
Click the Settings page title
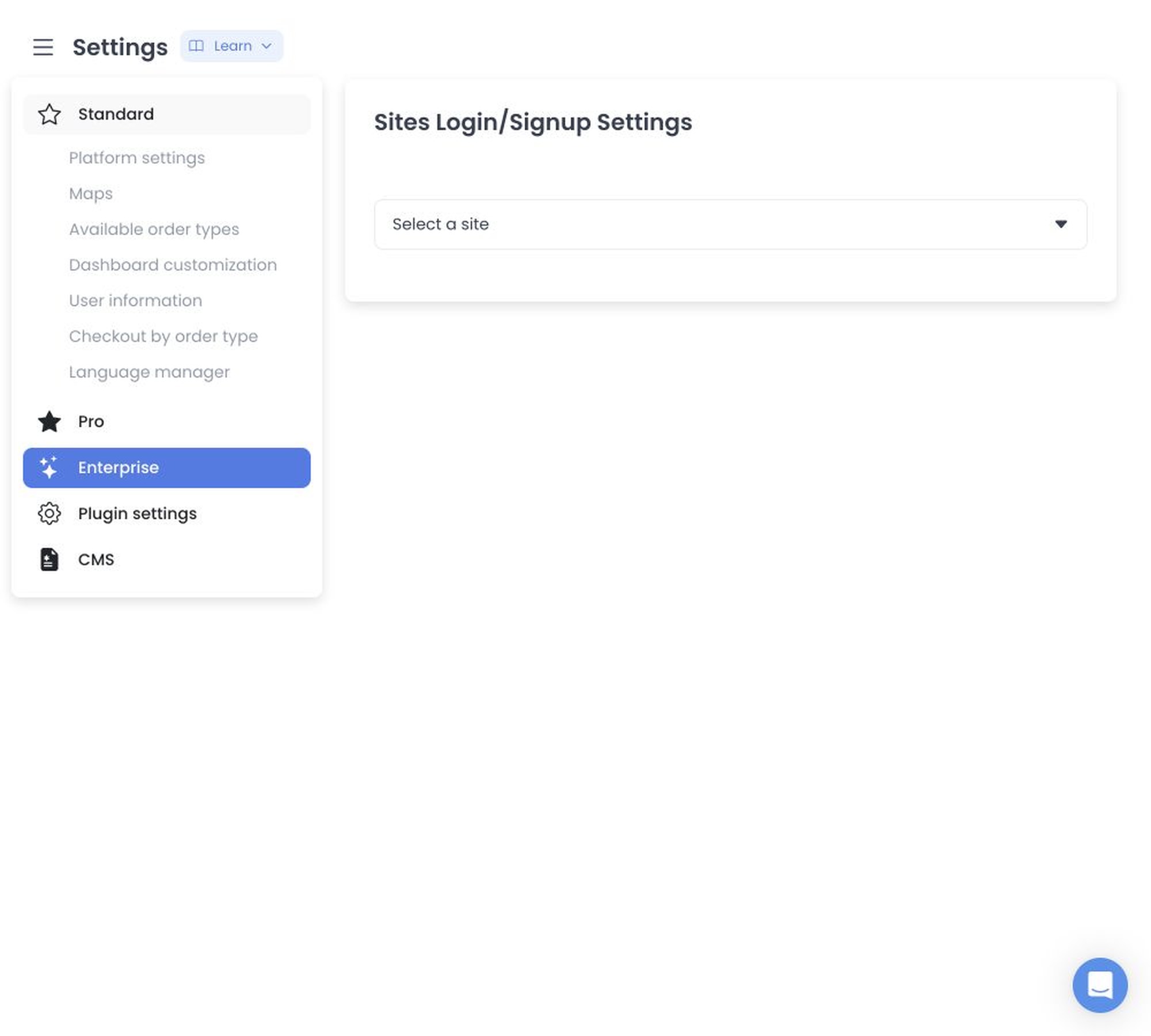point(120,47)
